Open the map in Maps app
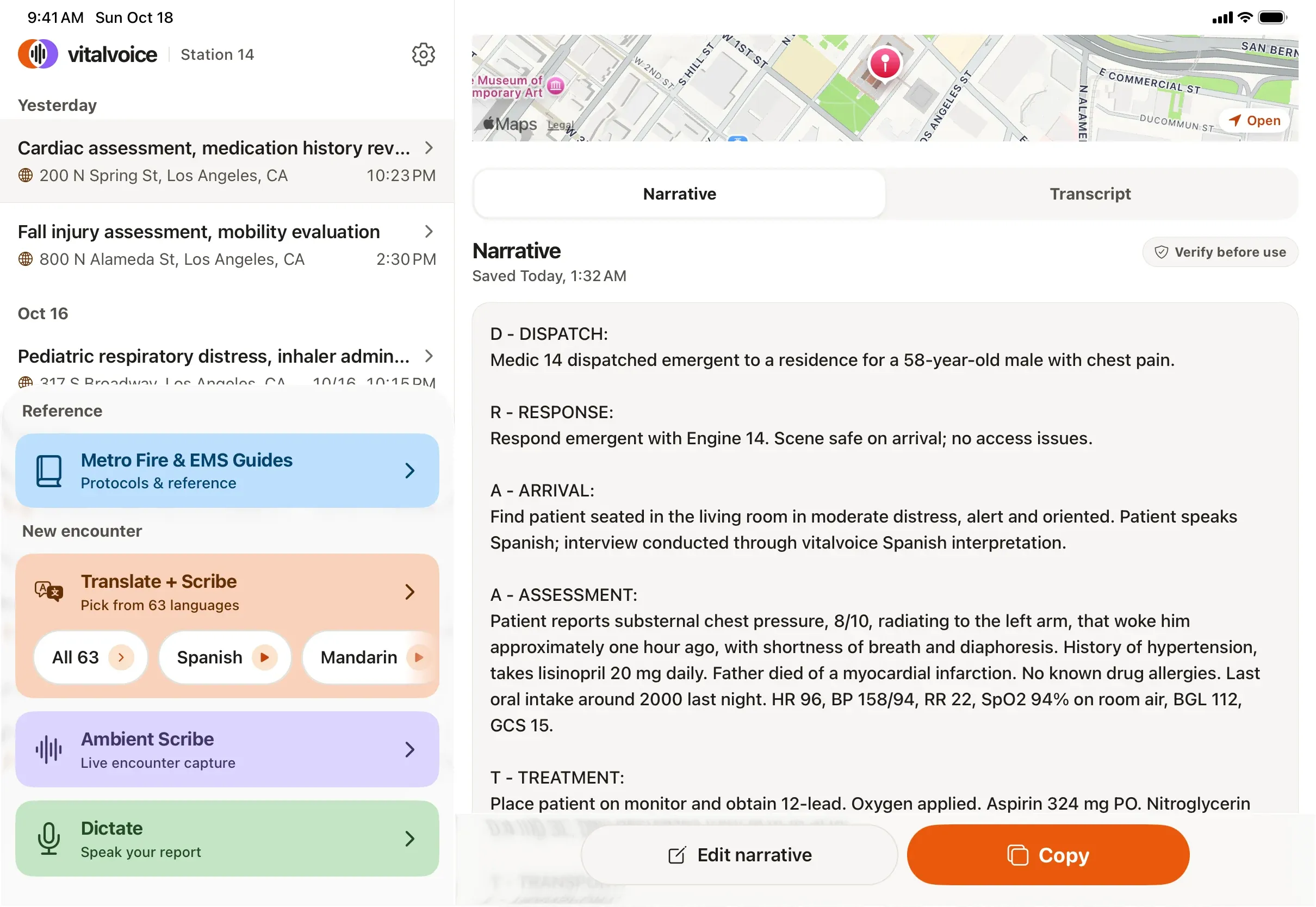Image resolution: width=1316 pixels, height=907 pixels. (x=1254, y=121)
